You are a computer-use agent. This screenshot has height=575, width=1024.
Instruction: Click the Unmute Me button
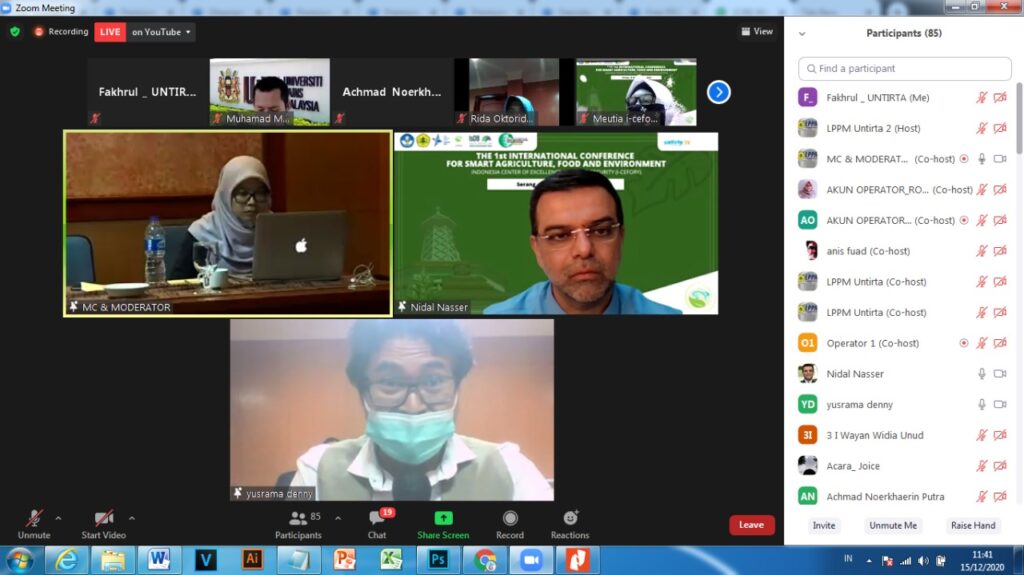(893, 525)
